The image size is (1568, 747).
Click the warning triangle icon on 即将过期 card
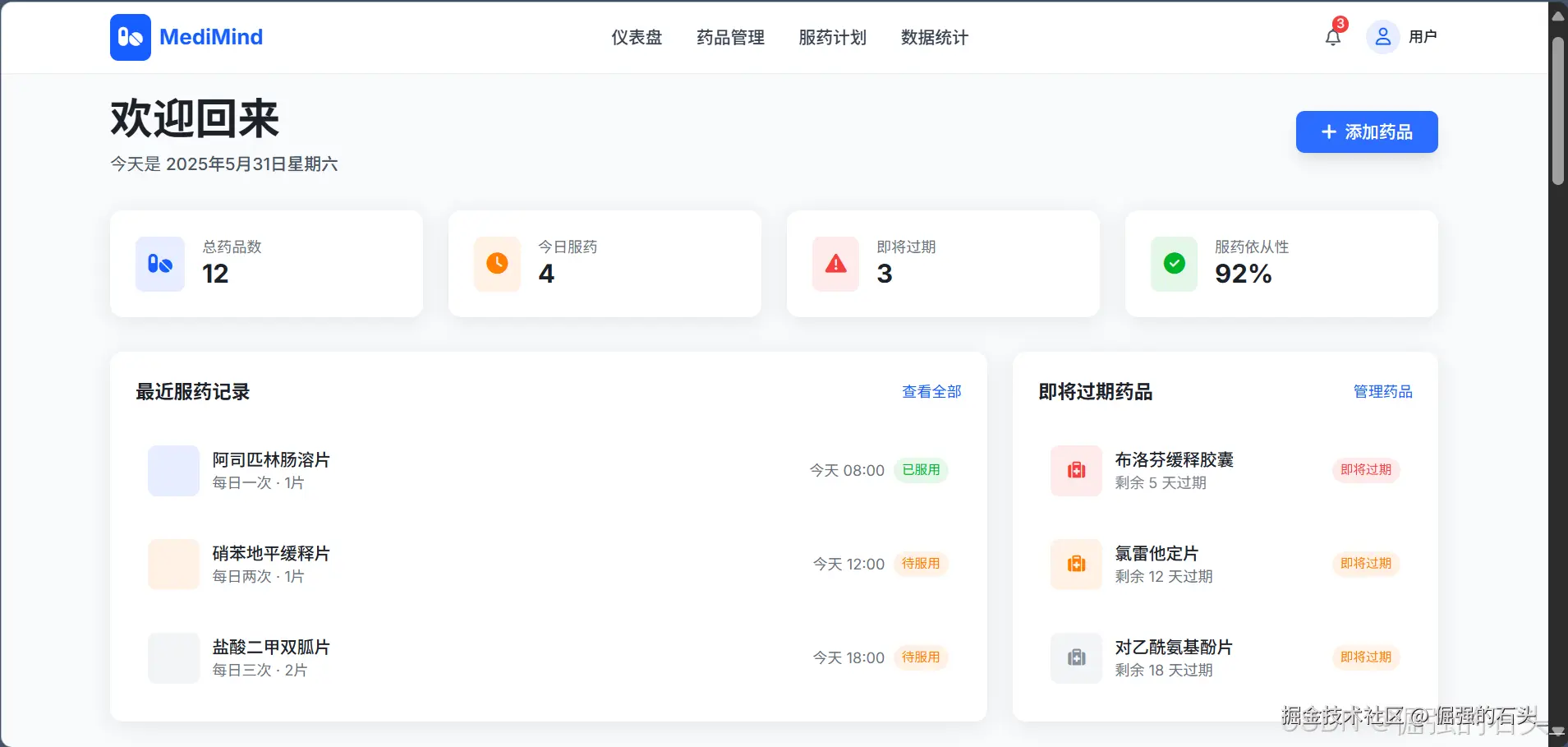(835, 264)
